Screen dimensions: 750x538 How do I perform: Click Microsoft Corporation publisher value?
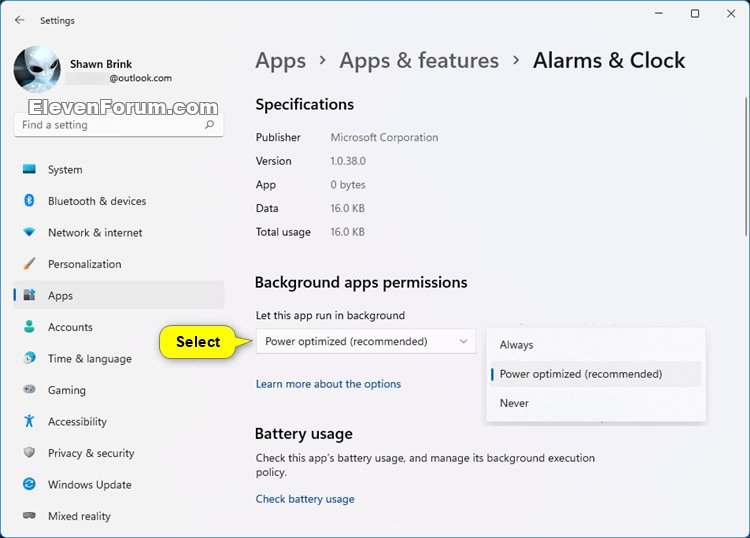pyautogui.click(x=384, y=138)
